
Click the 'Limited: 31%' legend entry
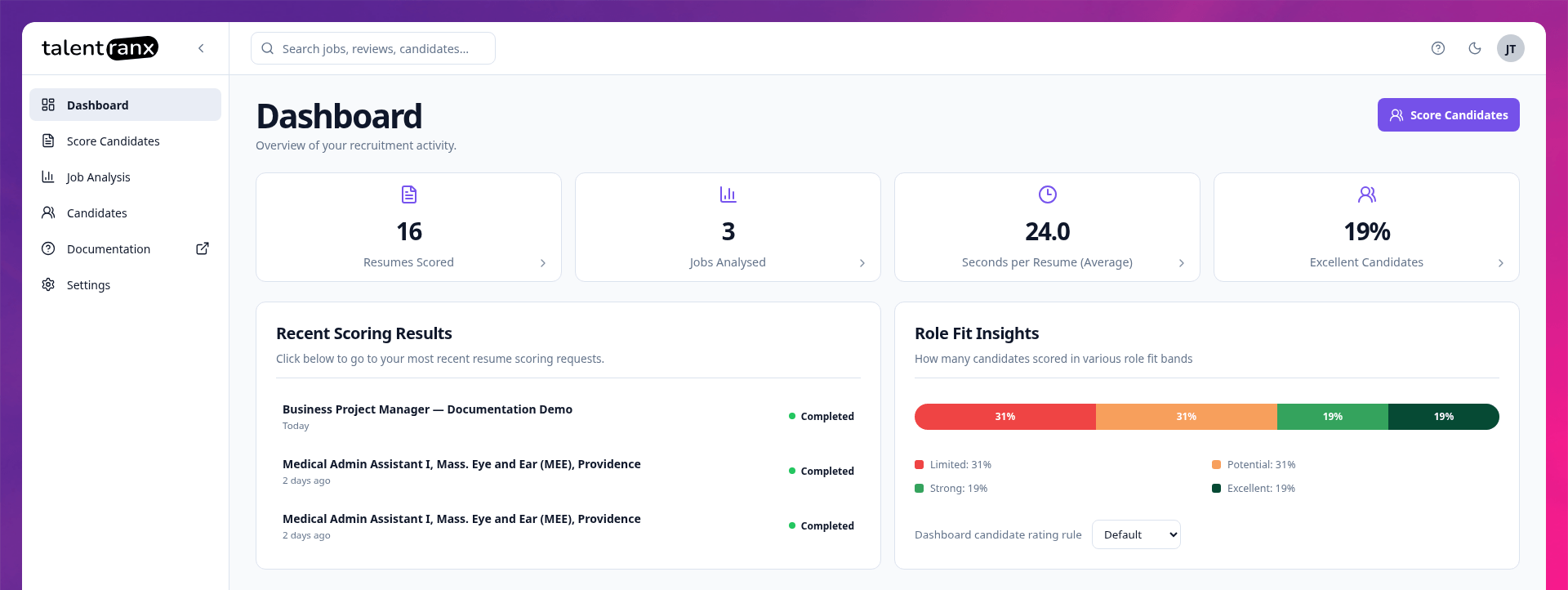tap(953, 464)
